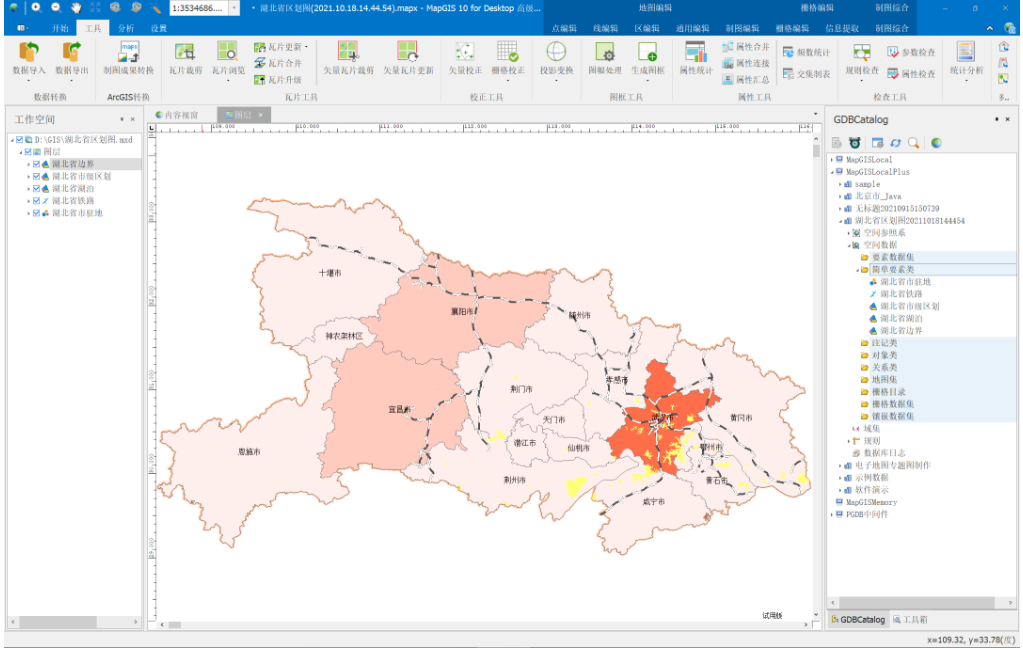Click 属性连接 attribute join tool
1023x650 pixels.
tap(746, 63)
